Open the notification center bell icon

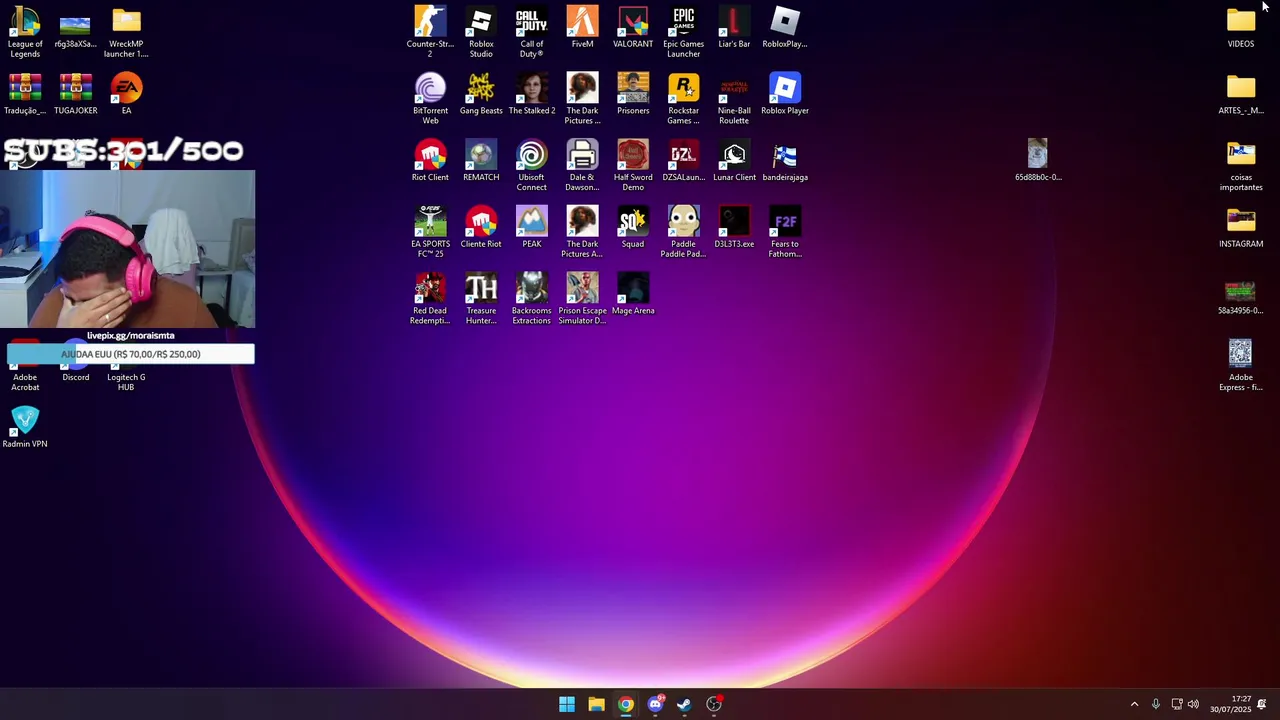click(x=1262, y=704)
